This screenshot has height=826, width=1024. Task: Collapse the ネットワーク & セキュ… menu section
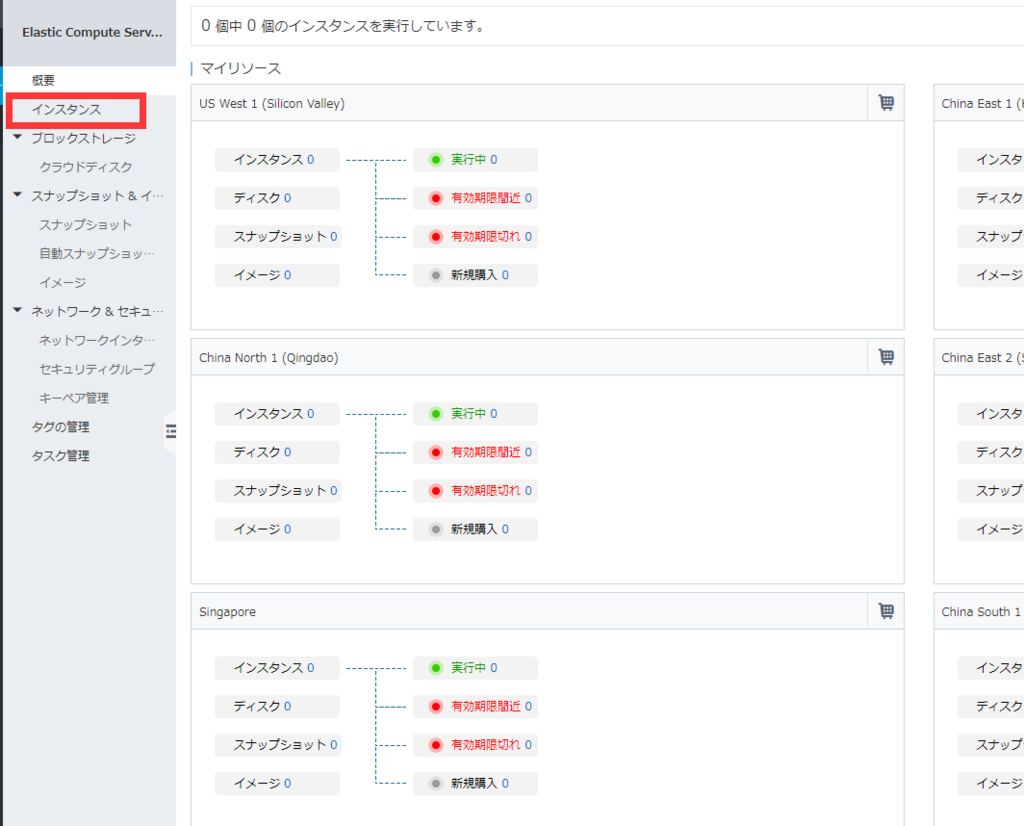tap(18, 310)
